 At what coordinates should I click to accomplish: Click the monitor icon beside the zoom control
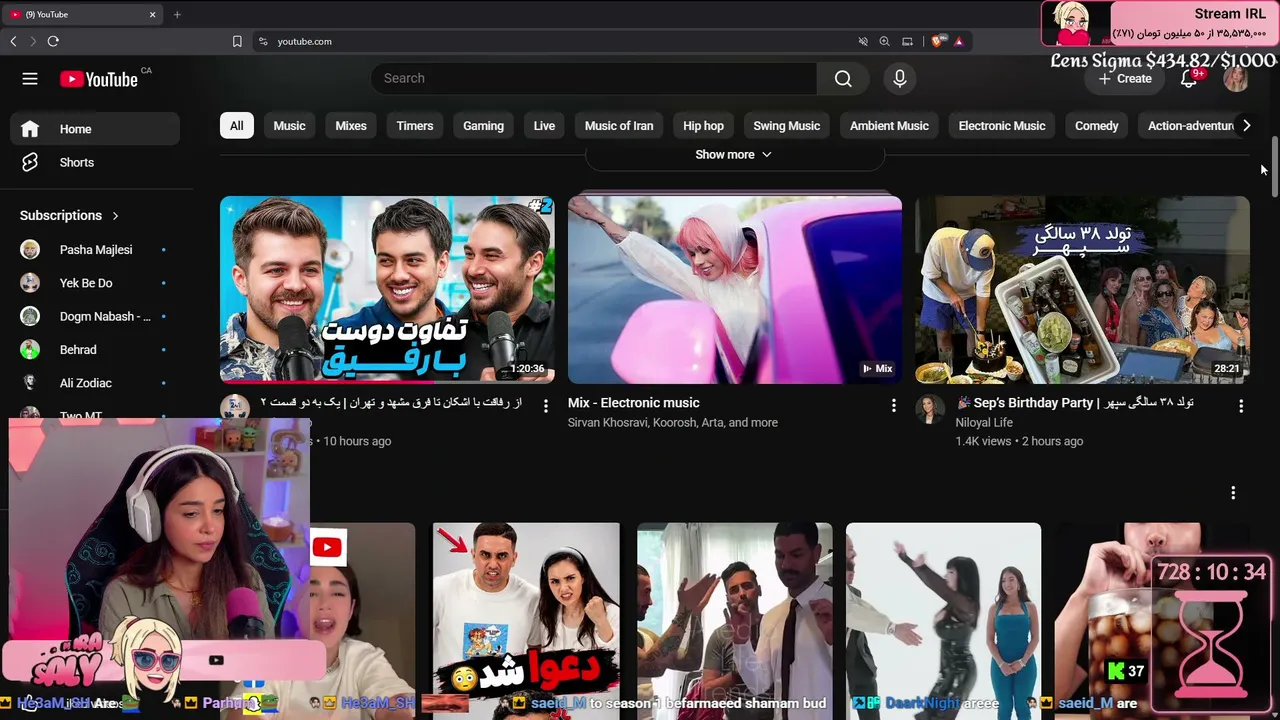pyautogui.click(x=907, y=41)
